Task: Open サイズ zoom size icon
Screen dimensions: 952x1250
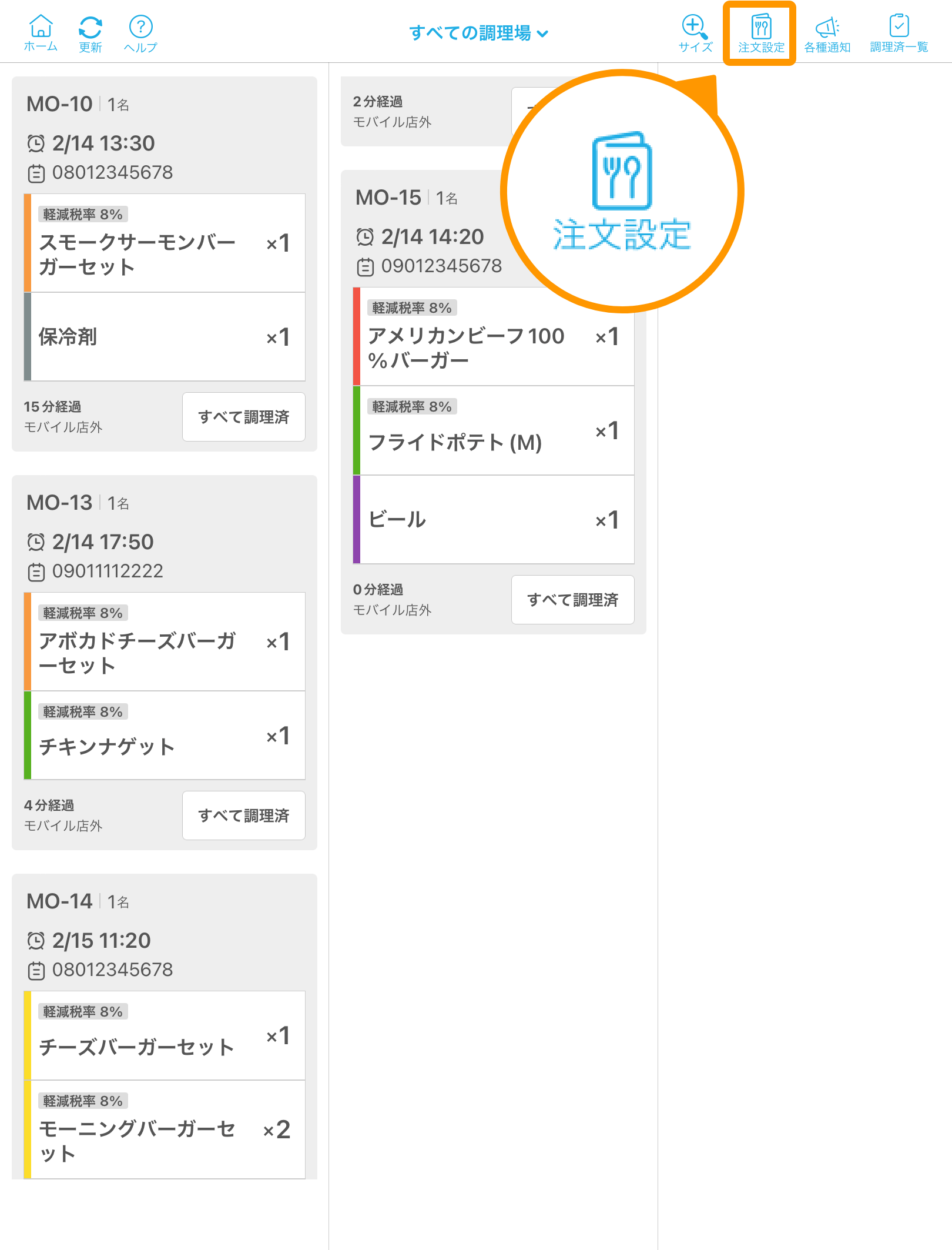Action: [695, 33]
